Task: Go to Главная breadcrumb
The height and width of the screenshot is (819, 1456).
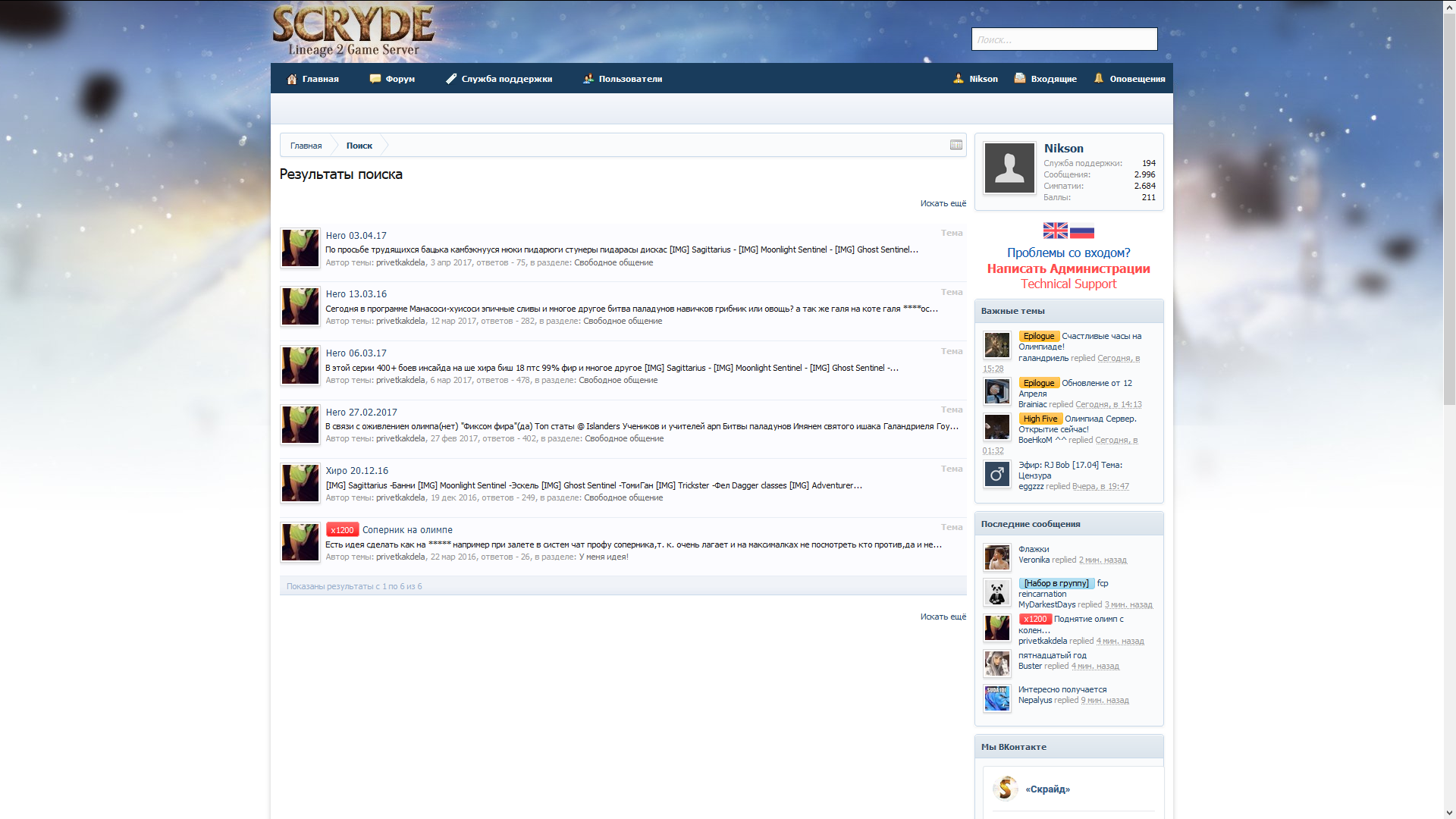Action: [306, 146]
